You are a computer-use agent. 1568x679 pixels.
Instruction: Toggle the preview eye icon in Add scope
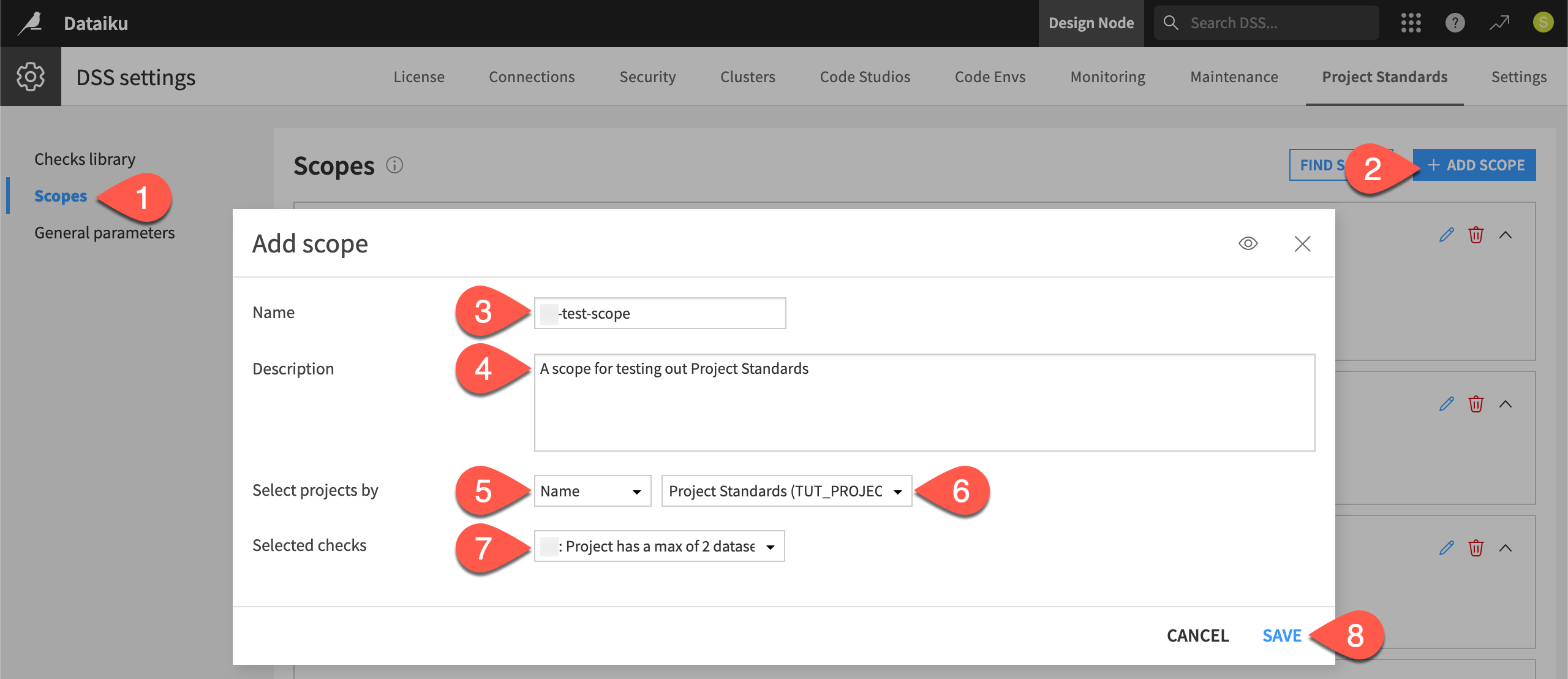[x=1248, y=244]
